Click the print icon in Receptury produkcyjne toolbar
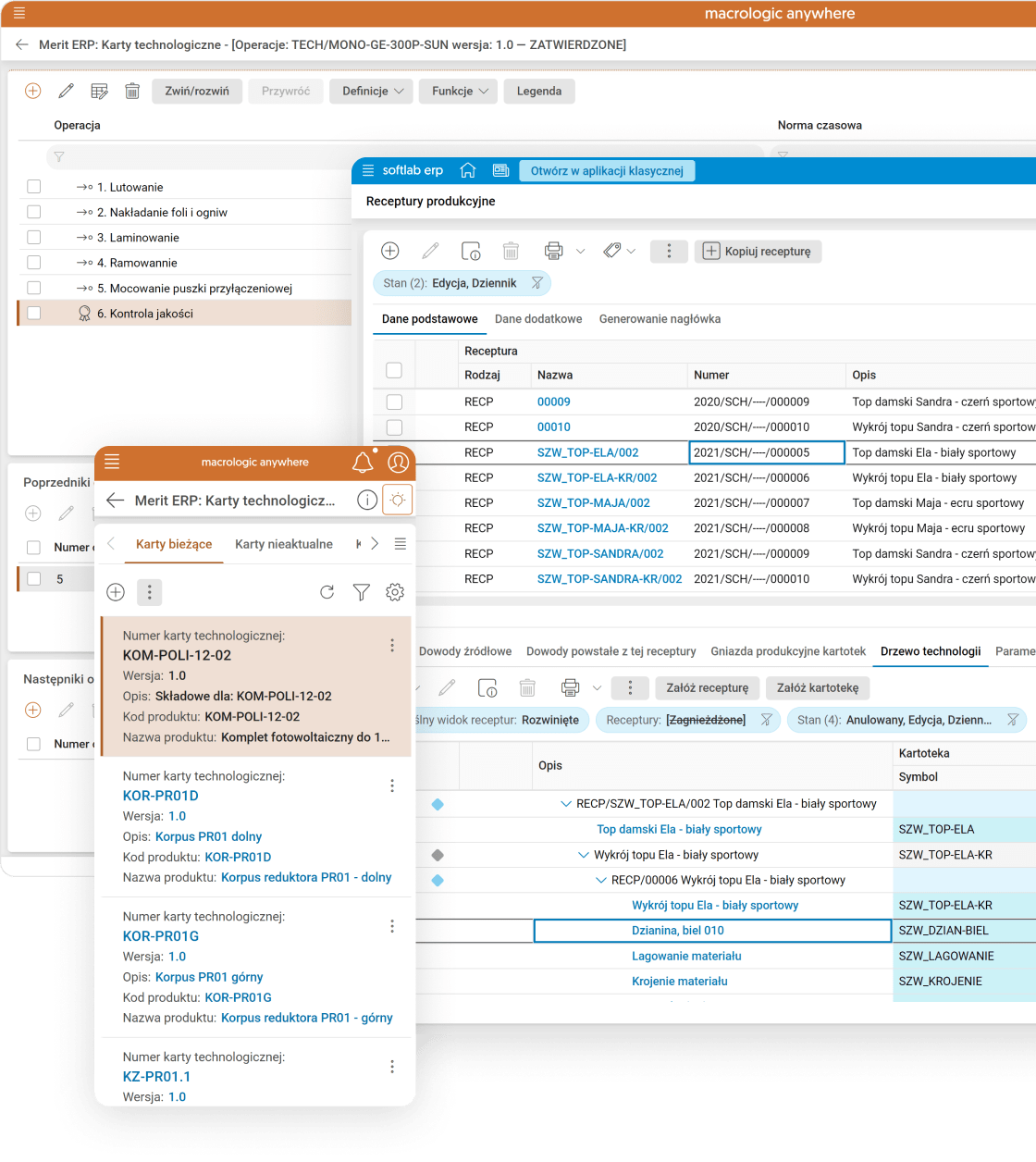Viewport: 1036px width, 1162px height. coord(553,251)
